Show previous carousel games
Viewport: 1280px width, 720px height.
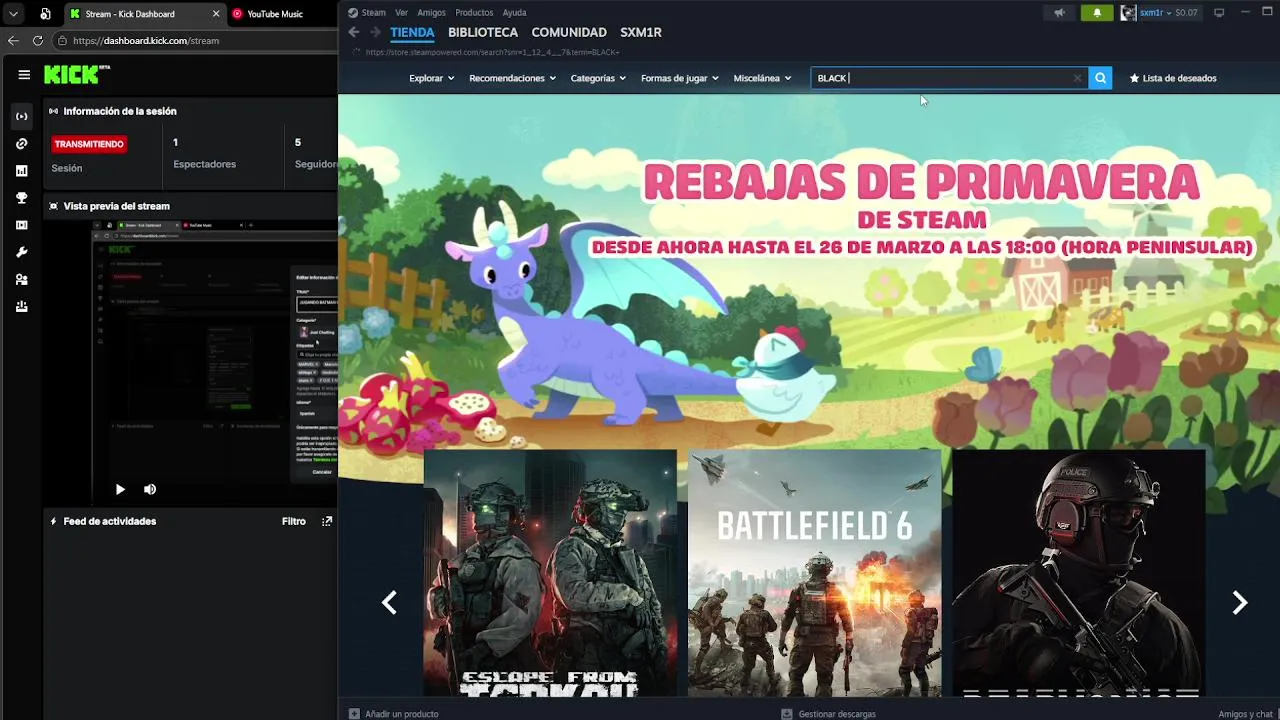(389, 602)
